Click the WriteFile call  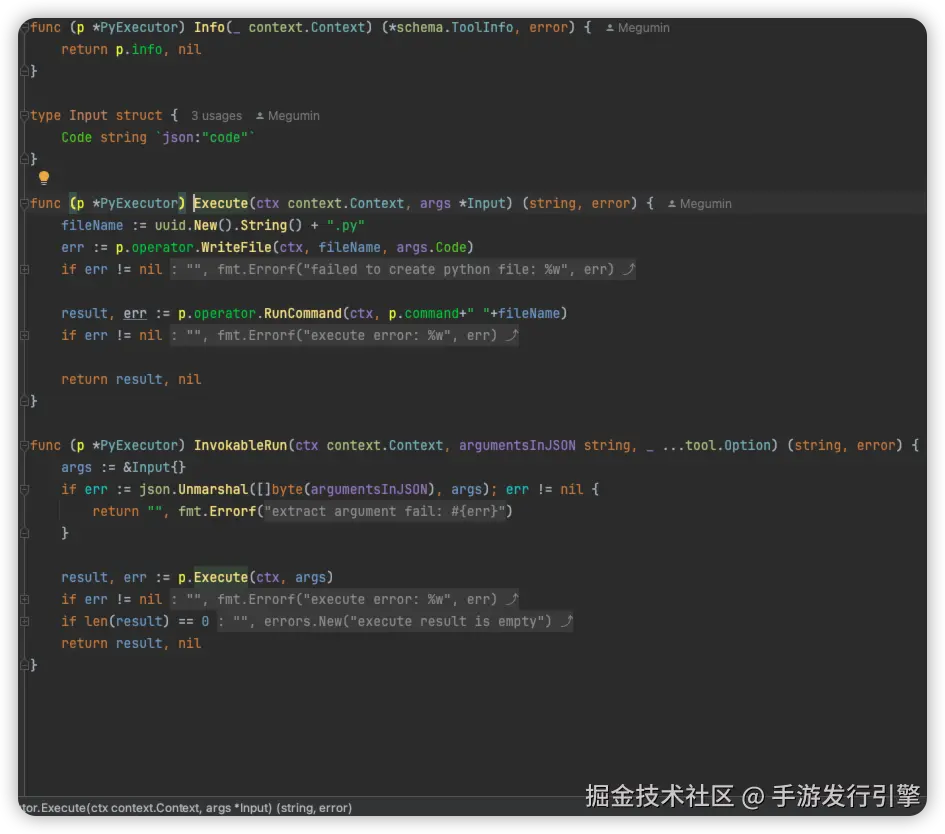236,248
